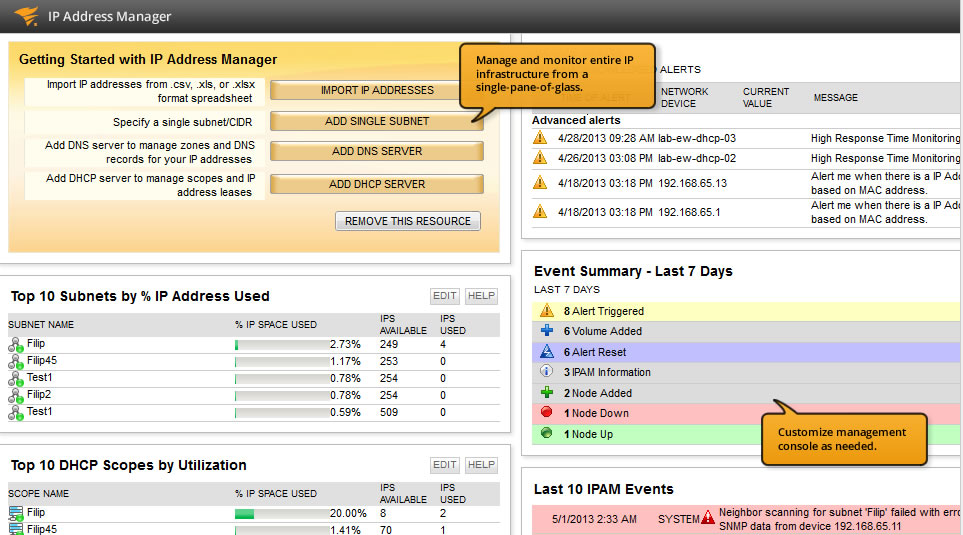Image resolution: width=963 pixels, height=535 pixels.
Task: Click subnet icon next to Filip
Action: (15, 345)
